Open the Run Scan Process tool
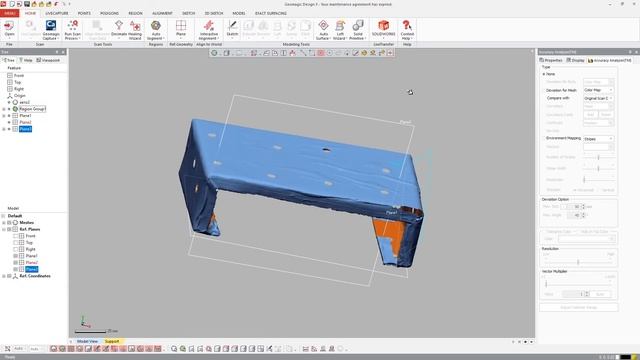Viewport: 640px width, 360px height. point(73,29)
